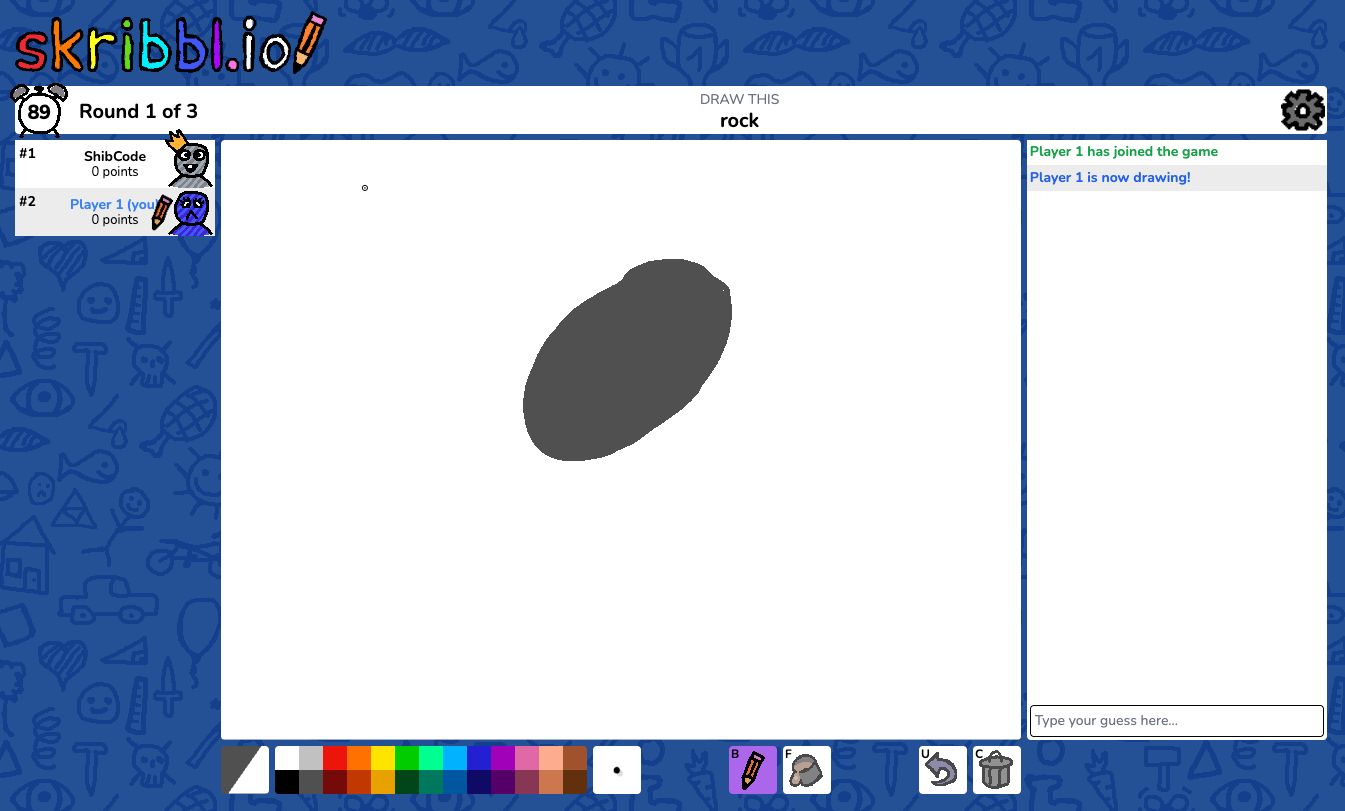
Task: Pick the yellow color swatch
Action: pyautogui.click(x=383, y=758)
